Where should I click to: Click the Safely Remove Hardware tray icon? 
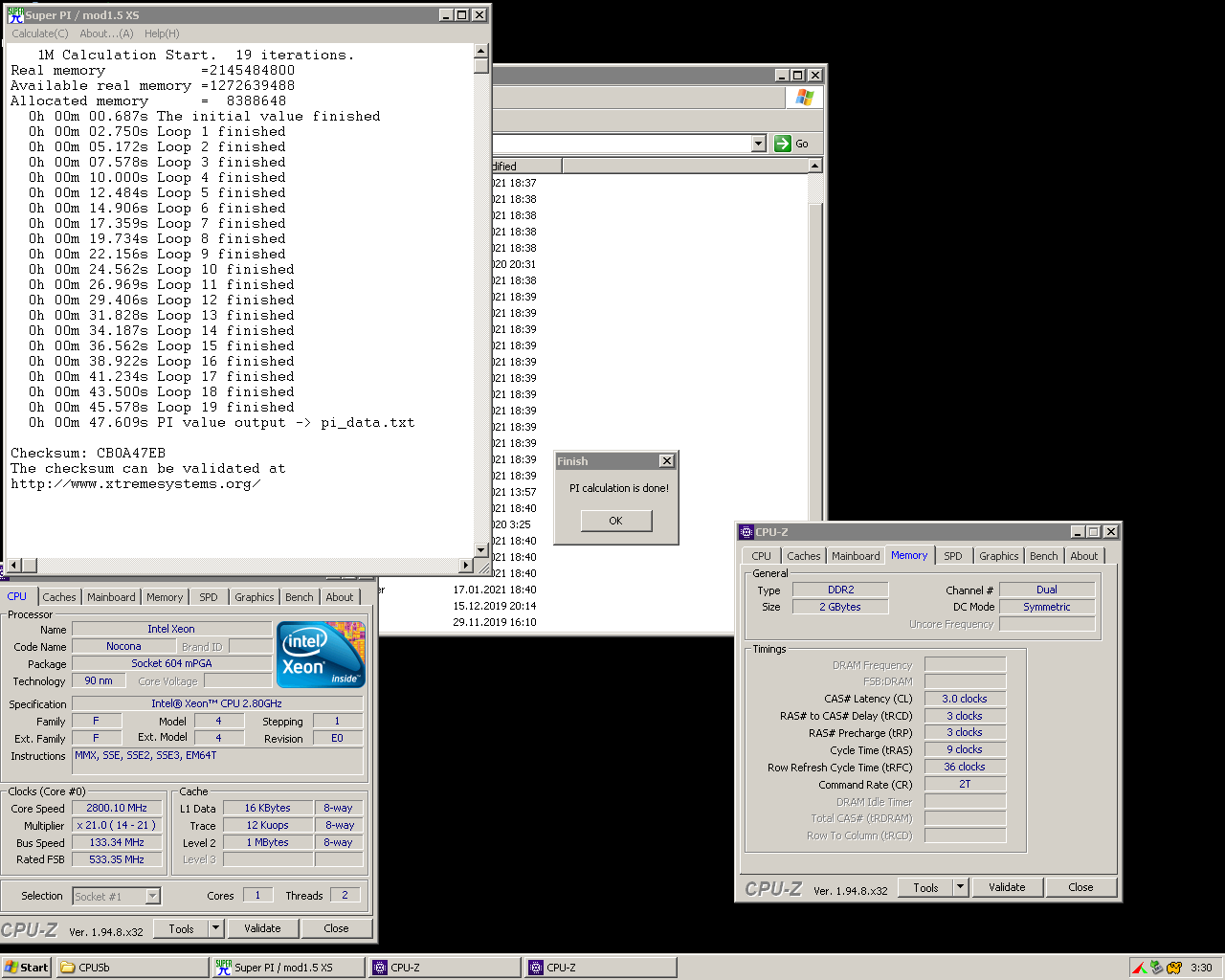coord(1157,968)
